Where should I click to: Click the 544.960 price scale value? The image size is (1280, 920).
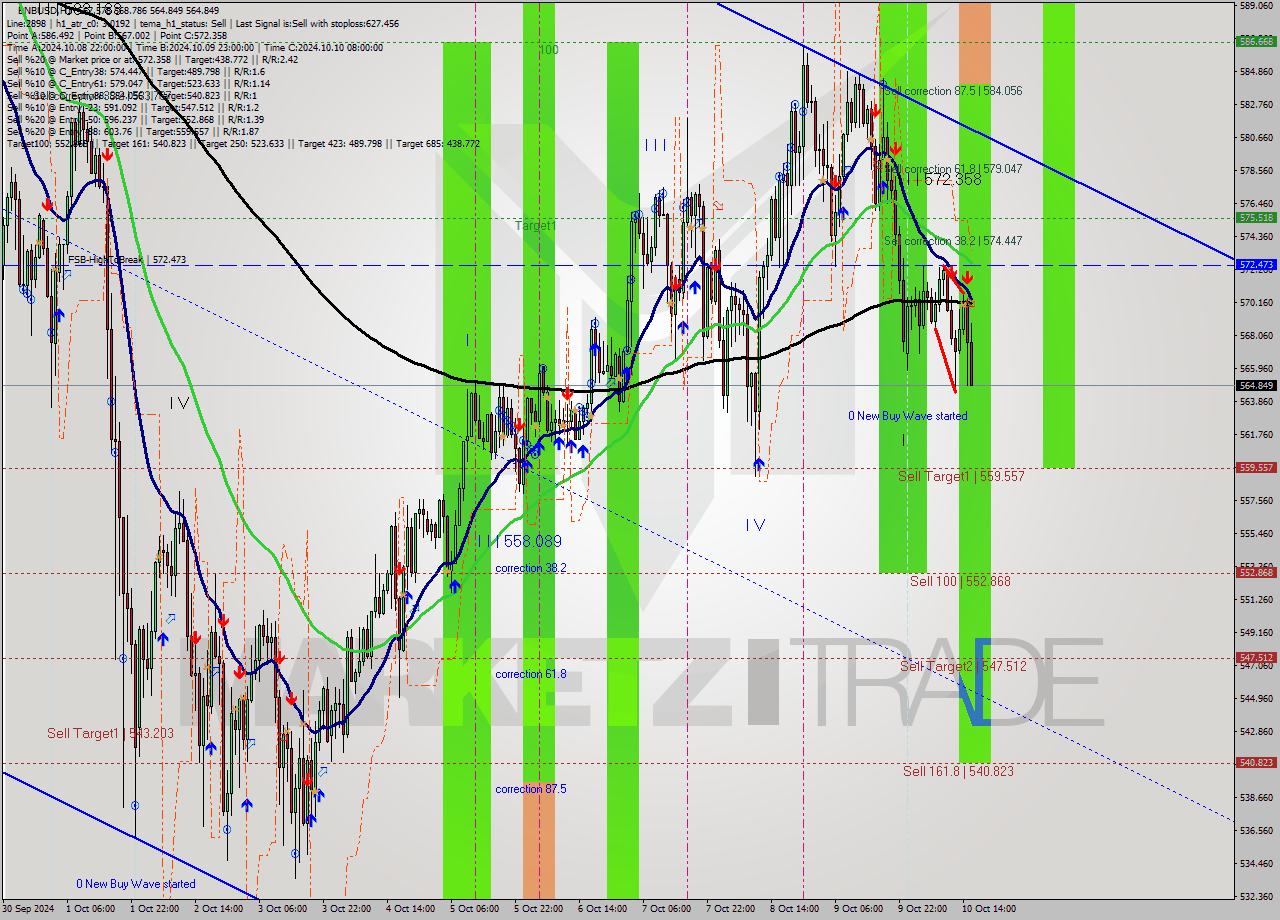(1256, 698)
